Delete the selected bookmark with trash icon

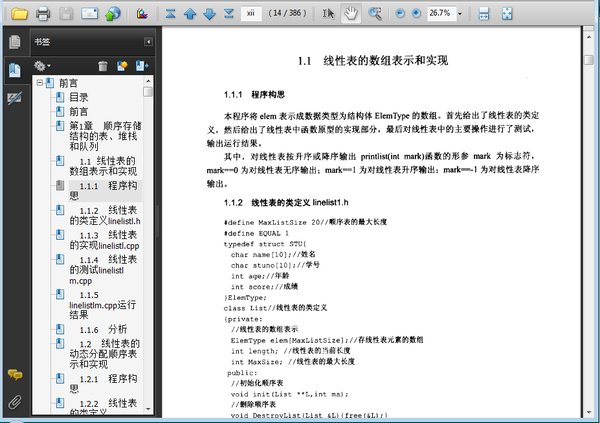tap(101, 65)
